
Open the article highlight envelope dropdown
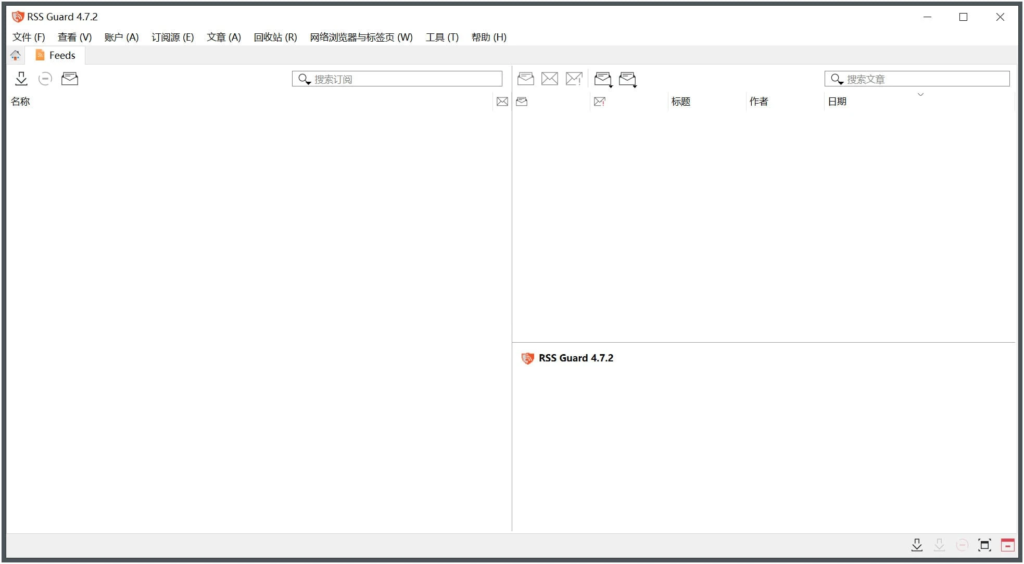click(x=603, y=80)
